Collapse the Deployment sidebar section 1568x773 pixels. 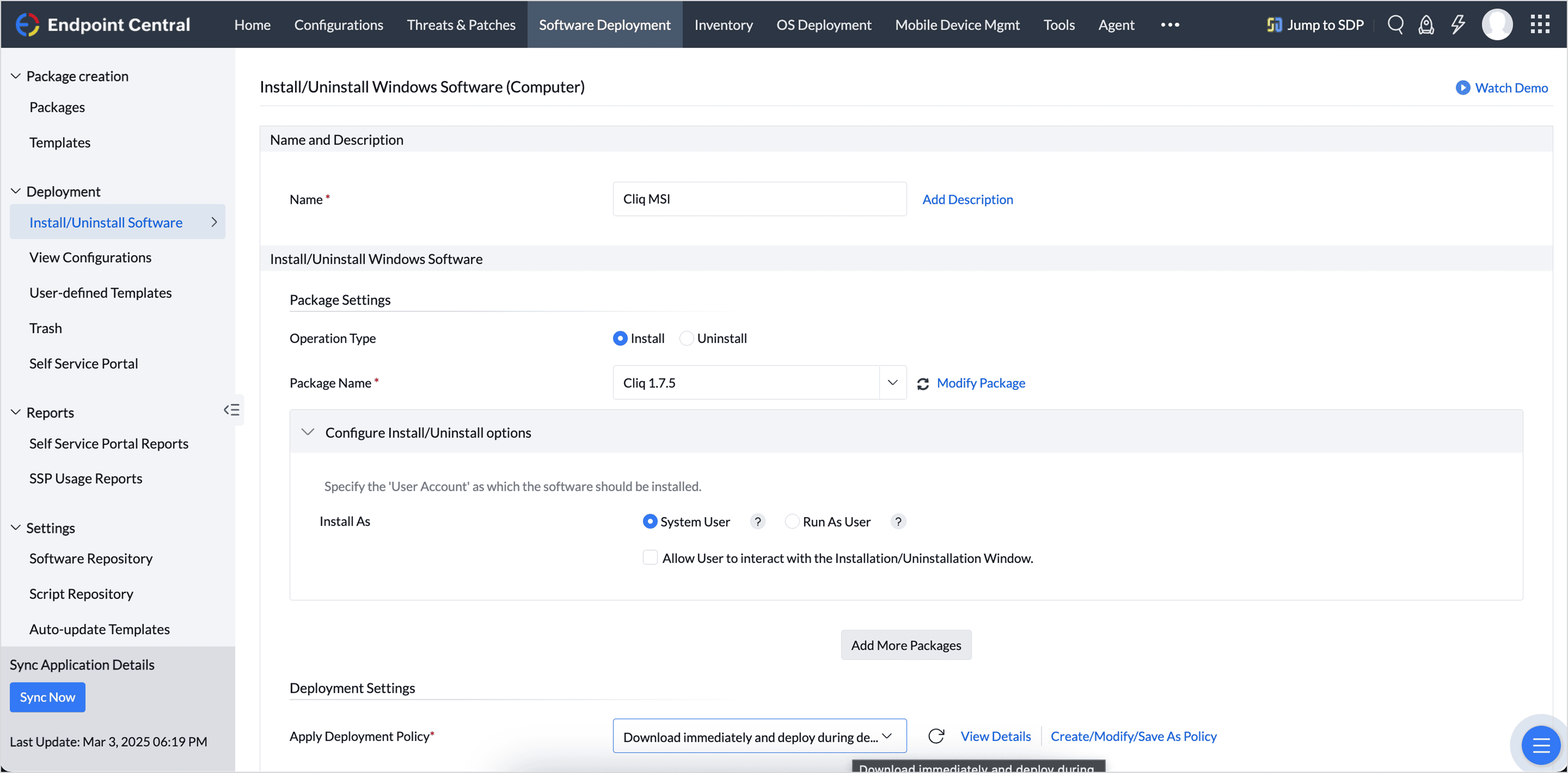point(16,191)
